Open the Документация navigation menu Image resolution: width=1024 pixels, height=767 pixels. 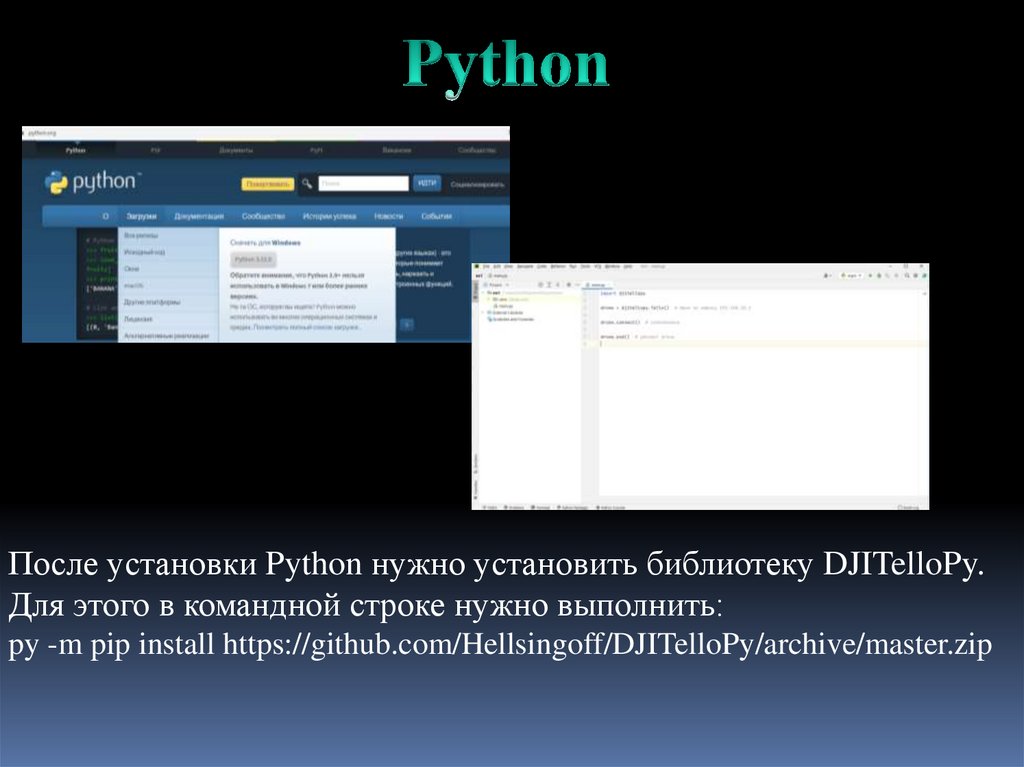199,216
